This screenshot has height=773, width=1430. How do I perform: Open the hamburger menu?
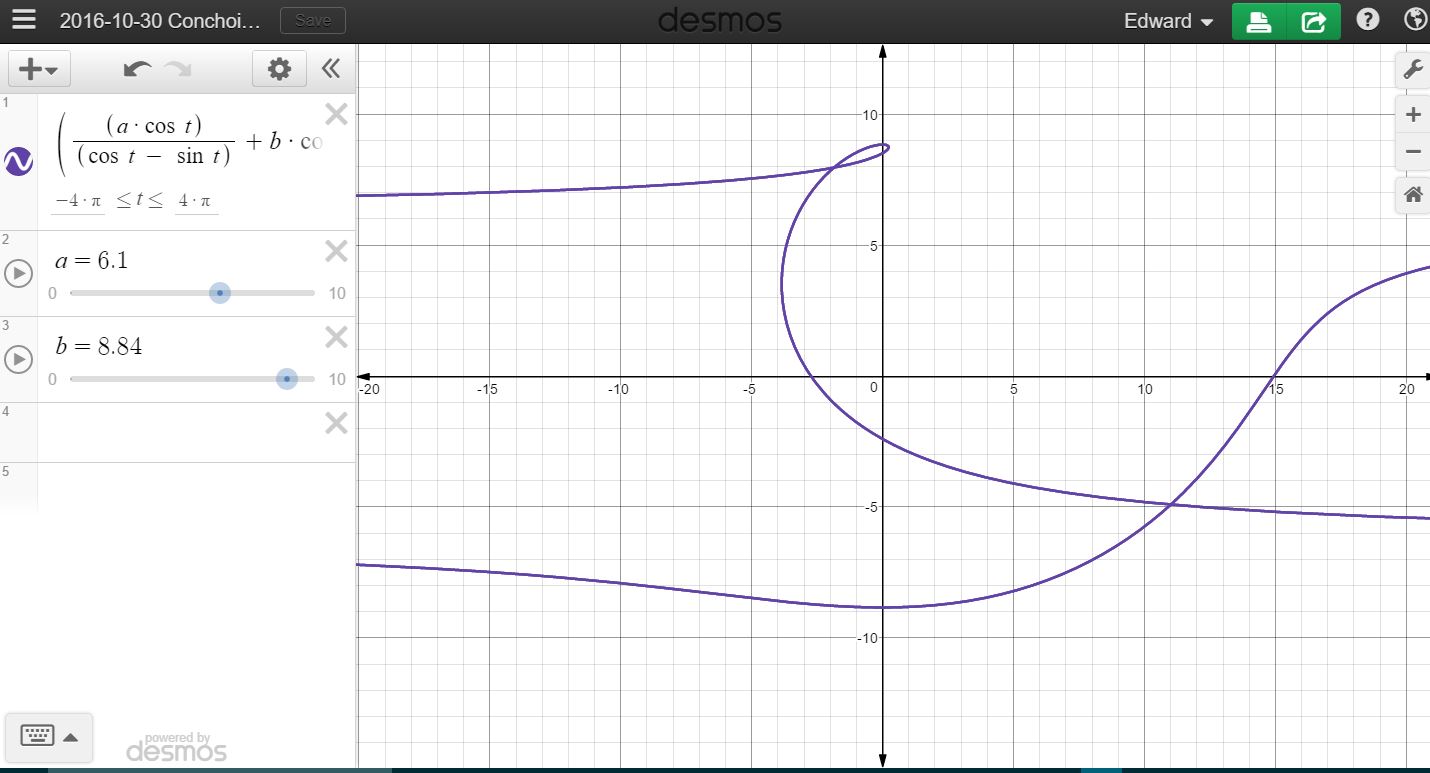[23, 19]
